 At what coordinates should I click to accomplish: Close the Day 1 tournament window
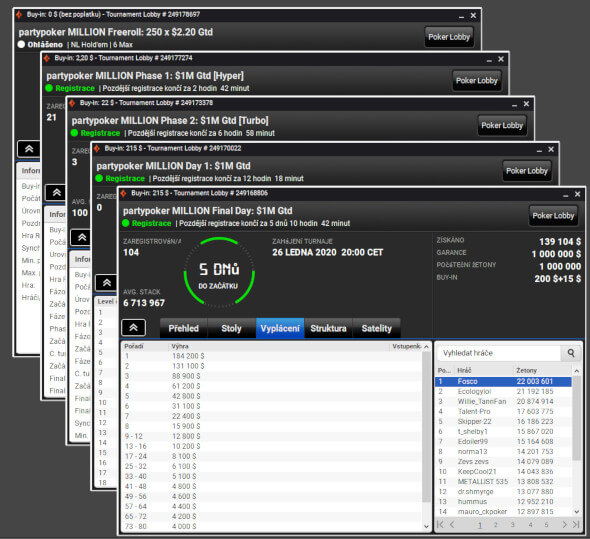coord(551,149)
